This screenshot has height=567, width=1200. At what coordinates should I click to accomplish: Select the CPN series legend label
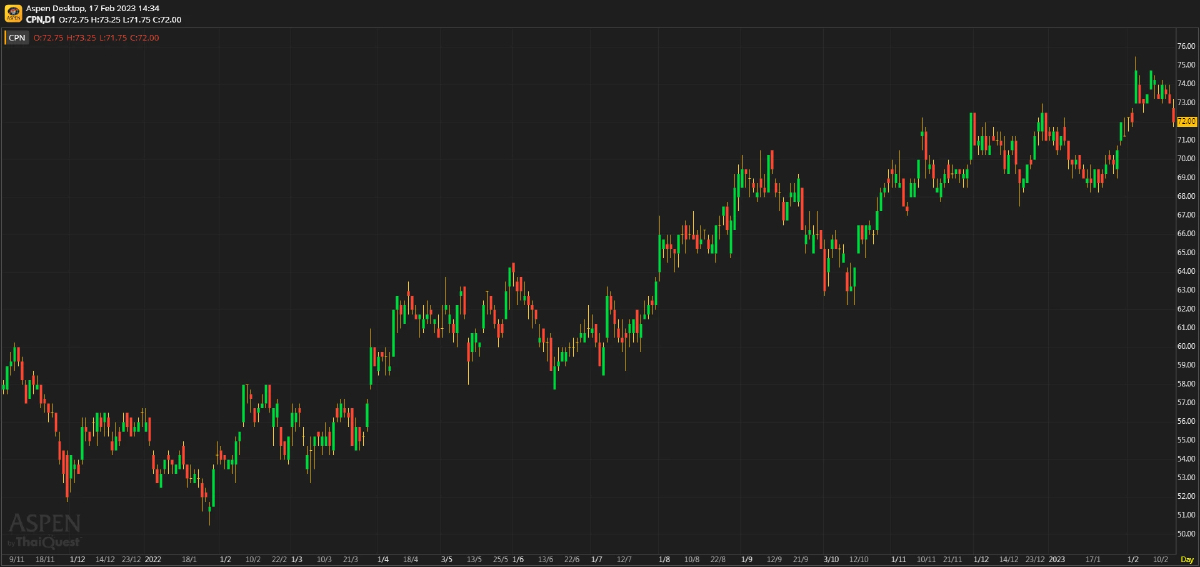(17, 38)
